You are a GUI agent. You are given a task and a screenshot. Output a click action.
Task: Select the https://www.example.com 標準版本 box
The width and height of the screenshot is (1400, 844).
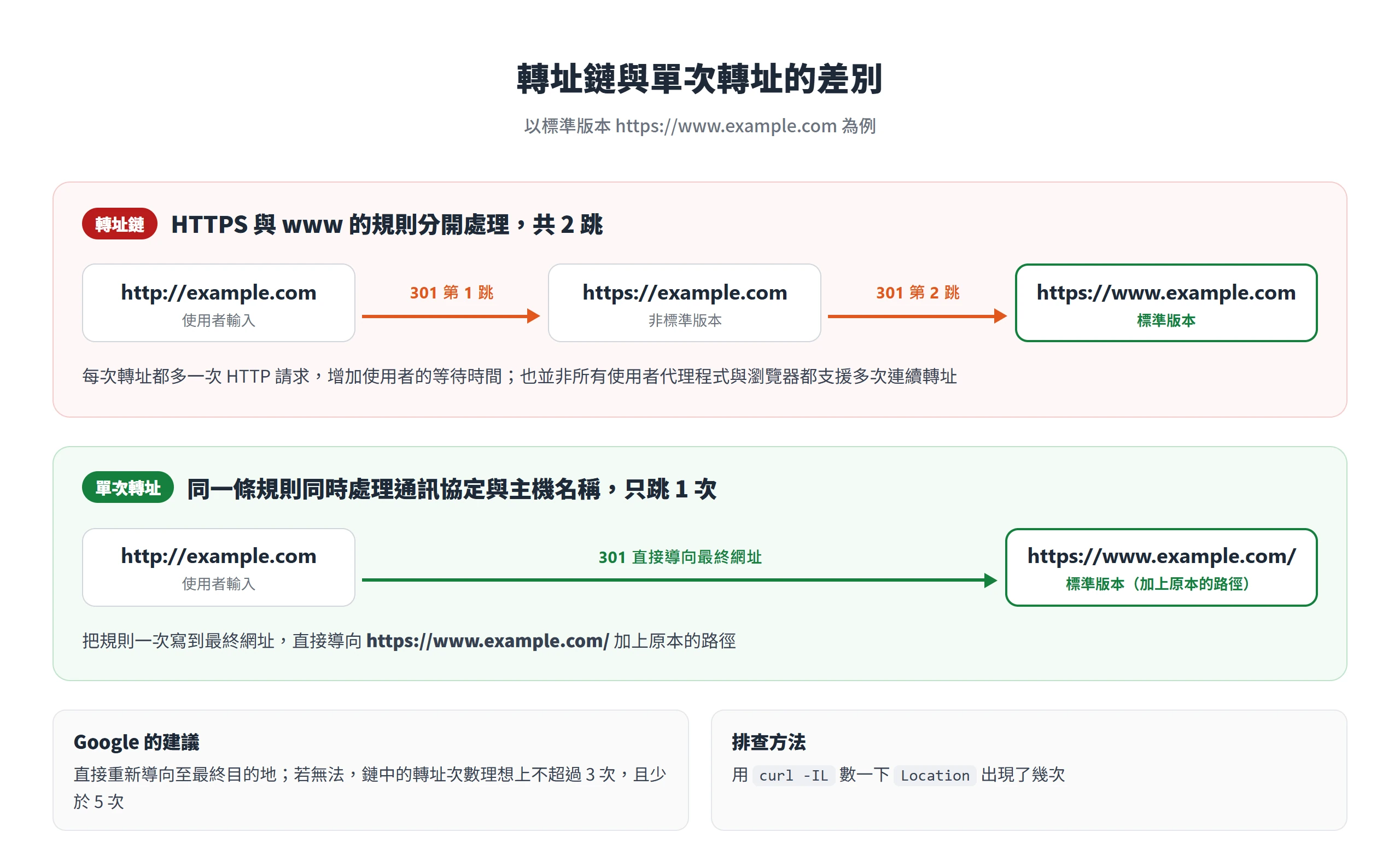1166,303
